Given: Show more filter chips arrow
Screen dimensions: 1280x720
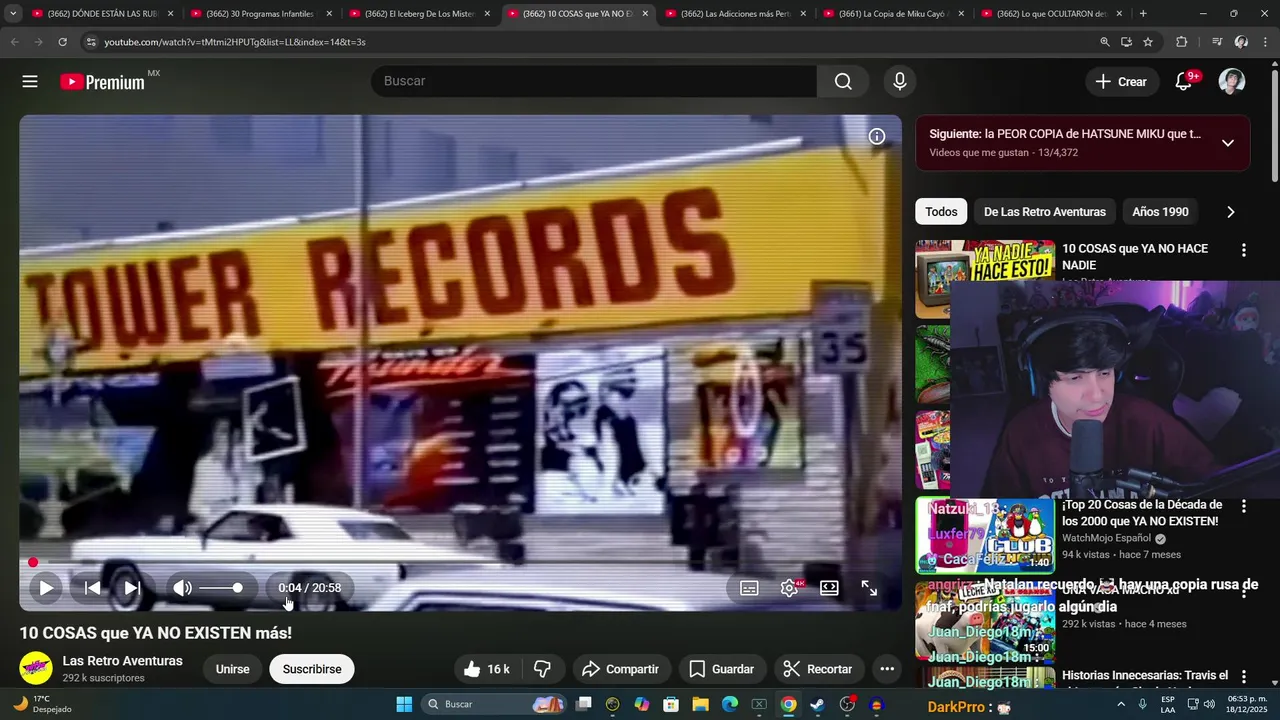Looking at the screenshot, I should tap(1230, 212).
